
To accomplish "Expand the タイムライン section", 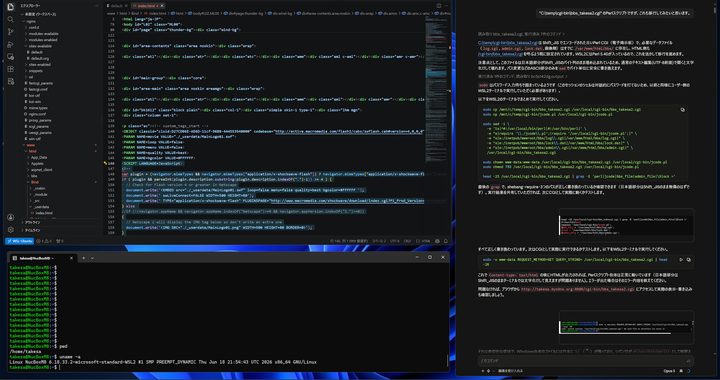I will (31, 229).
